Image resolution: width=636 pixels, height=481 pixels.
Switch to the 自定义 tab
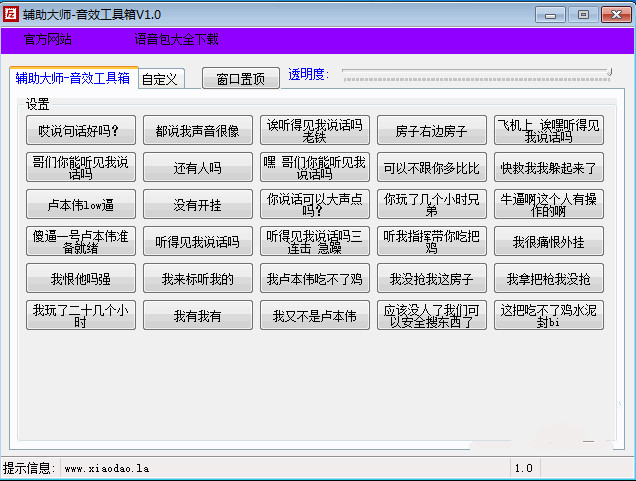[x=161, y=79]
